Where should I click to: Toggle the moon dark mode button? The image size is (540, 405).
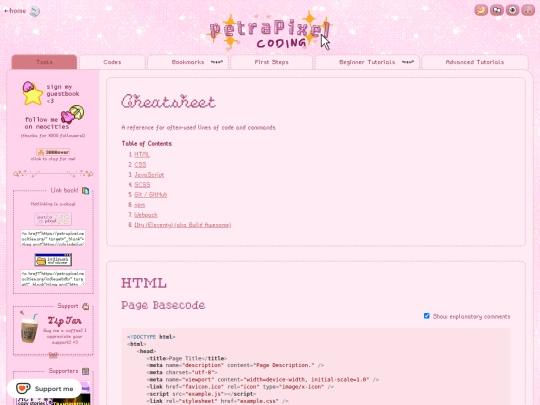(481, 10)
